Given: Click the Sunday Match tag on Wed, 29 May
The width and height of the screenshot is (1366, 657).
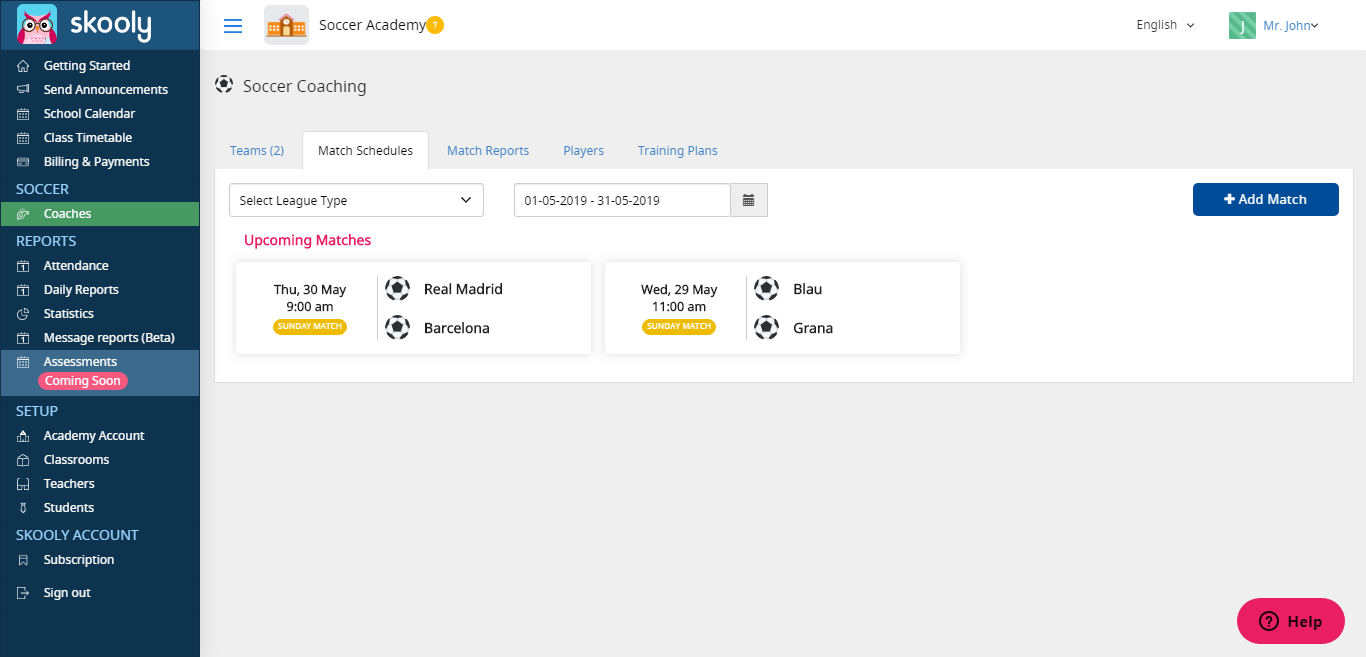Looking at the screenshot, I should click(679, 327).
